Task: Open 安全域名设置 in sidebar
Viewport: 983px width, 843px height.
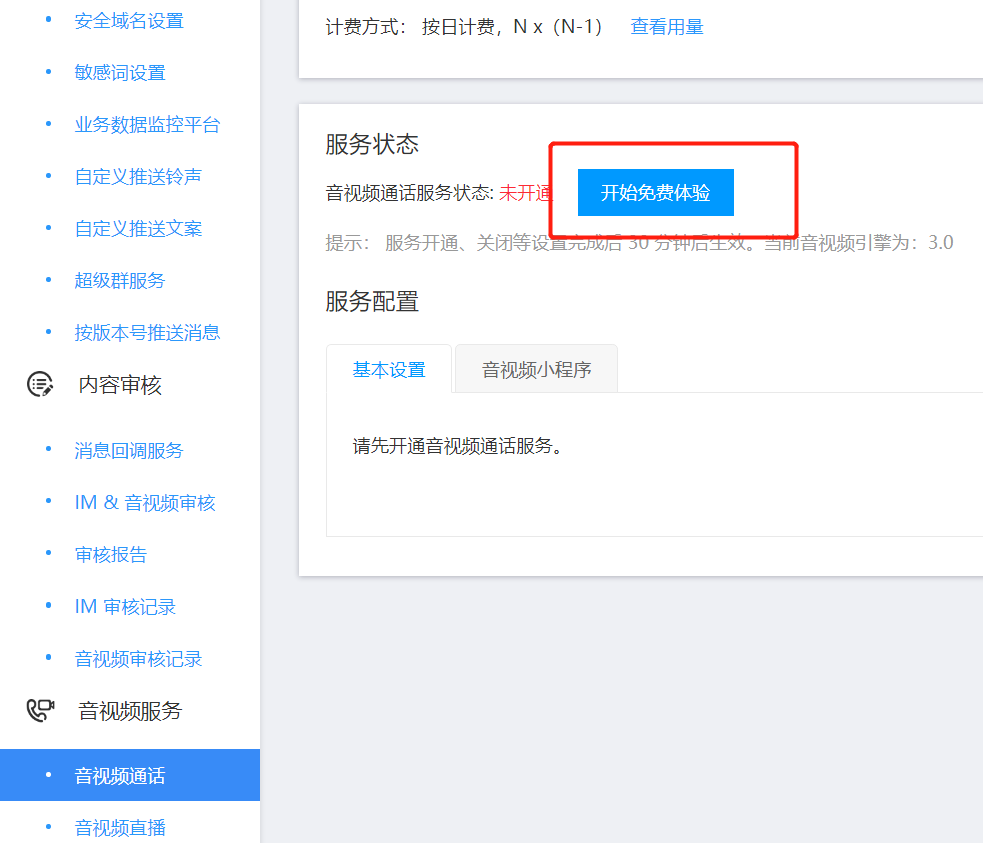Action: click(129, 21)
